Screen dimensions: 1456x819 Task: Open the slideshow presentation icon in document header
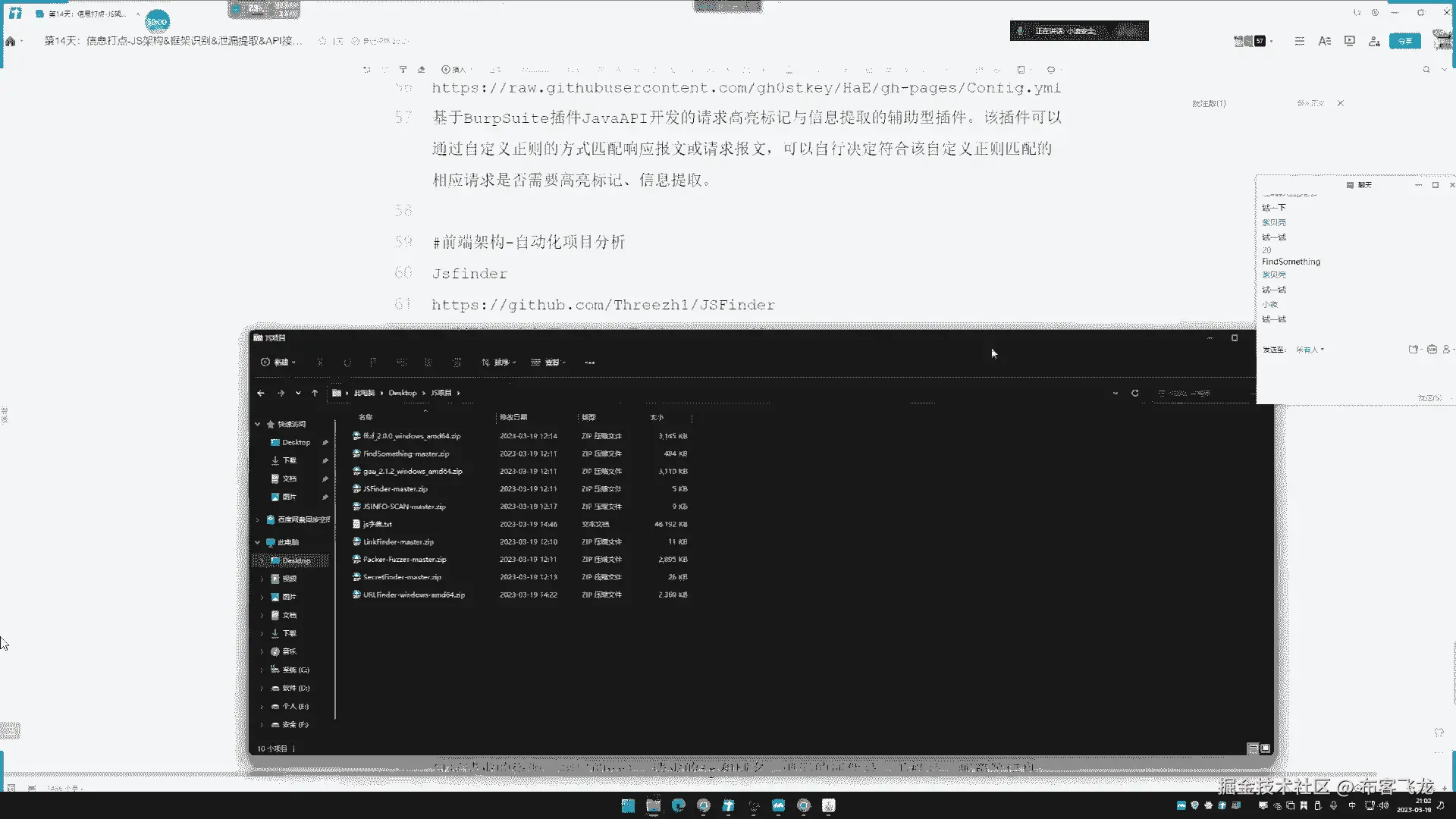point(1350,41)
